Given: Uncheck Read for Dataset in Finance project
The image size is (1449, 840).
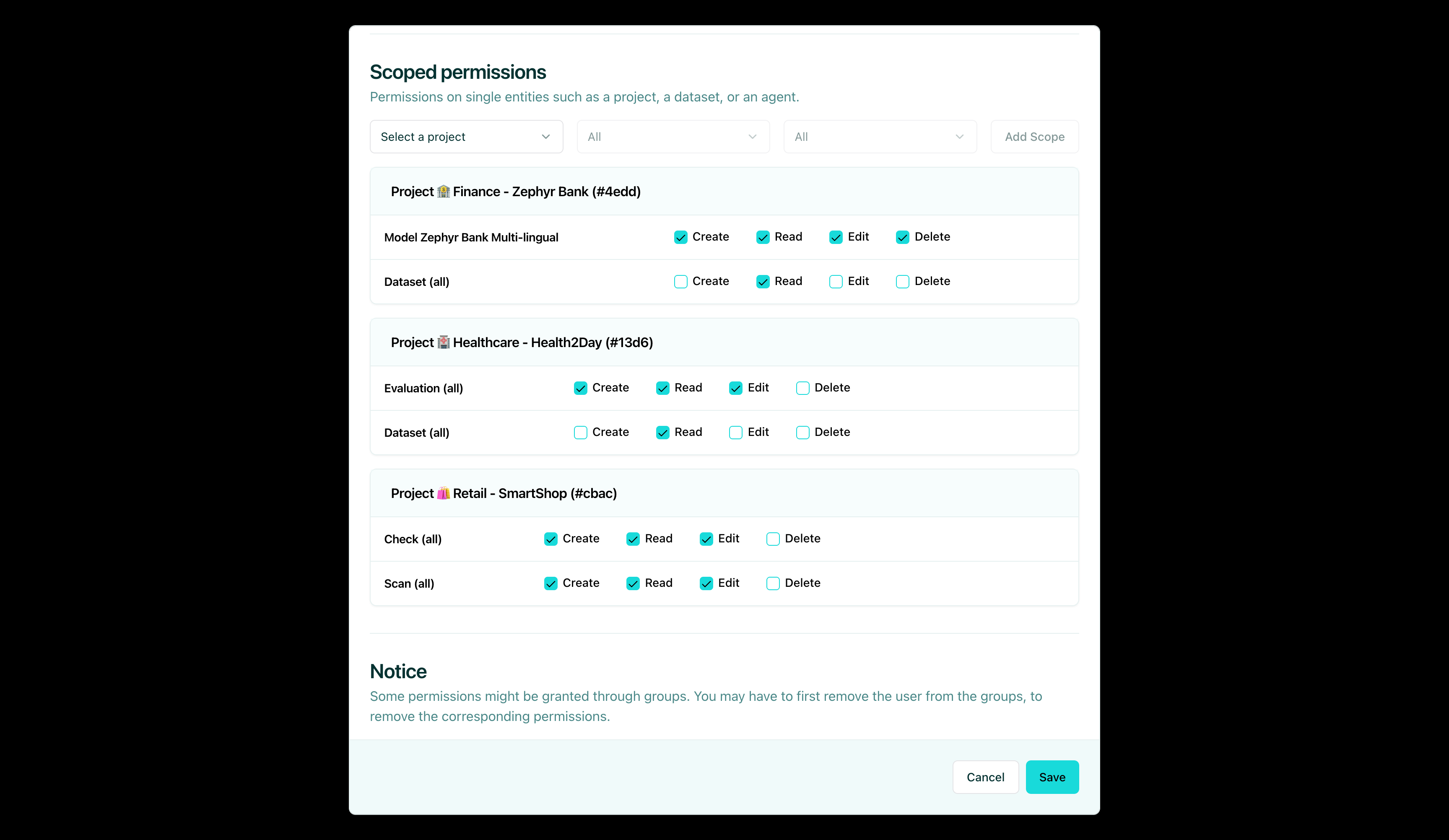Looking at the screenshot, I should [763, 281].
